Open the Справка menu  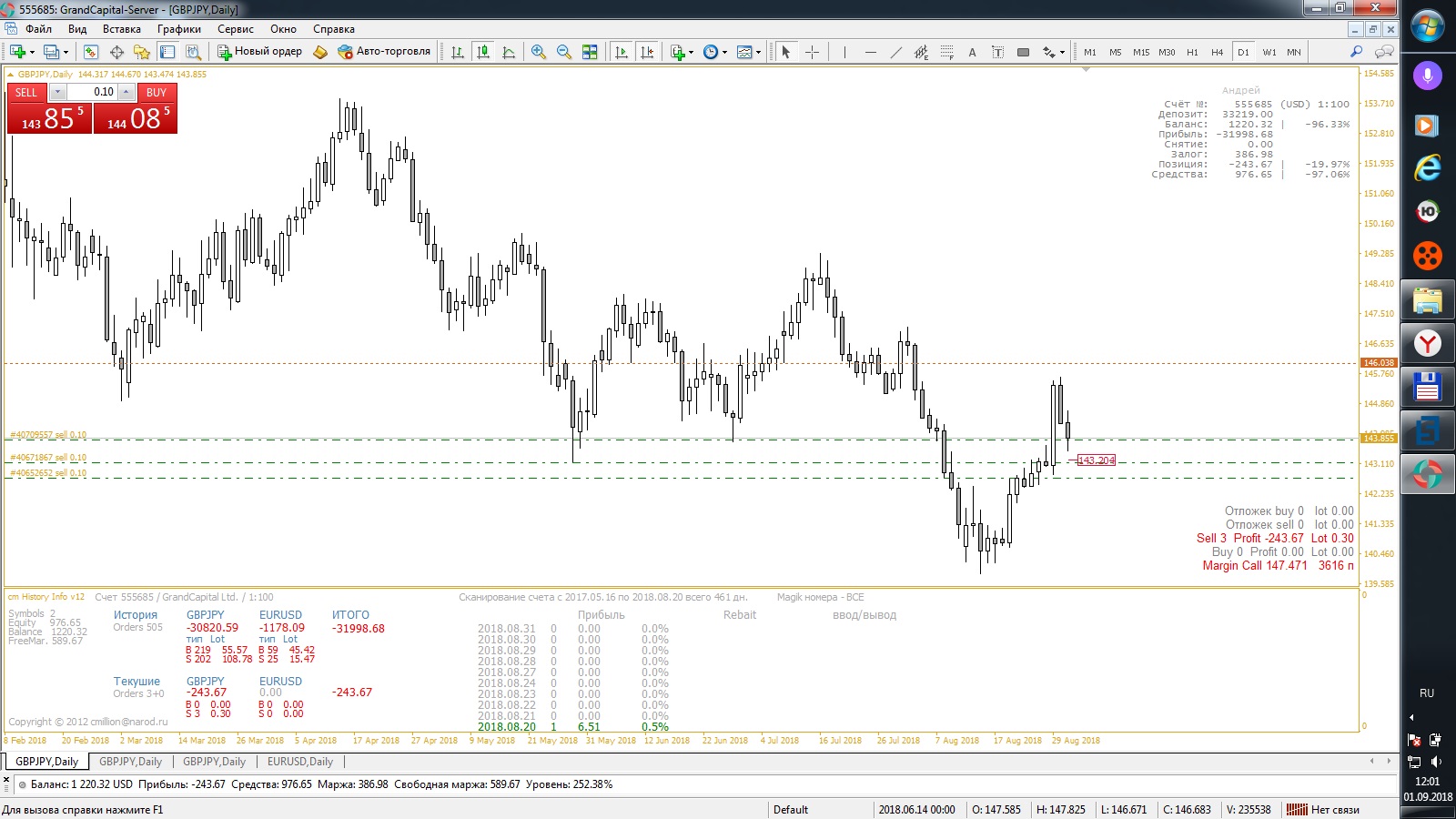click(x=334, y=29)
